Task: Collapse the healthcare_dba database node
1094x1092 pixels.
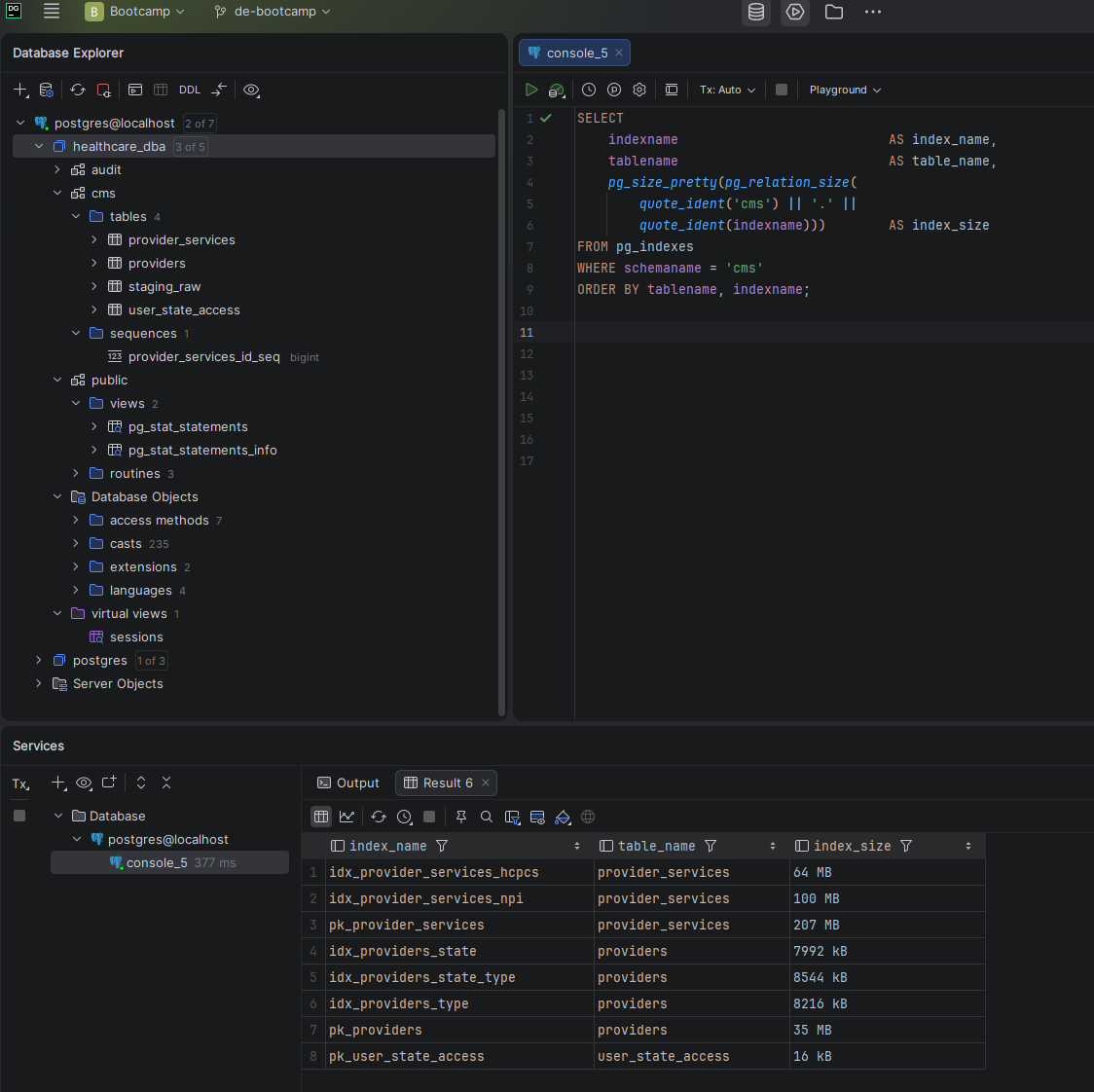Action: pos(39,147)
